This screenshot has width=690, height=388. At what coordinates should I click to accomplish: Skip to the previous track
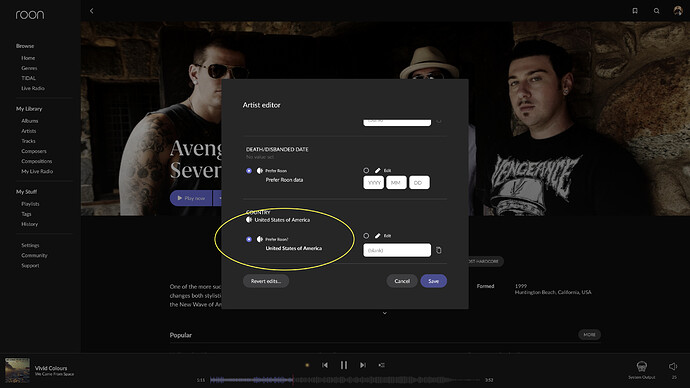coord(325,365)
